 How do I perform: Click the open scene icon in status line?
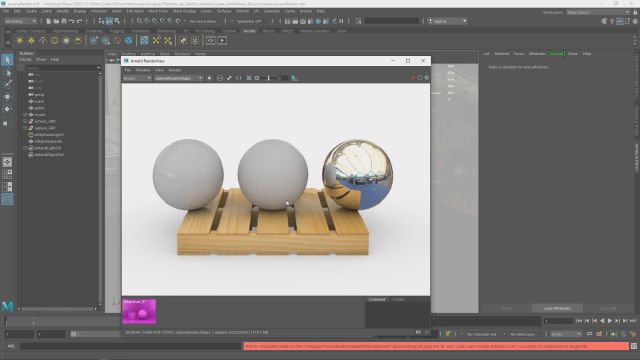[56, 21]
